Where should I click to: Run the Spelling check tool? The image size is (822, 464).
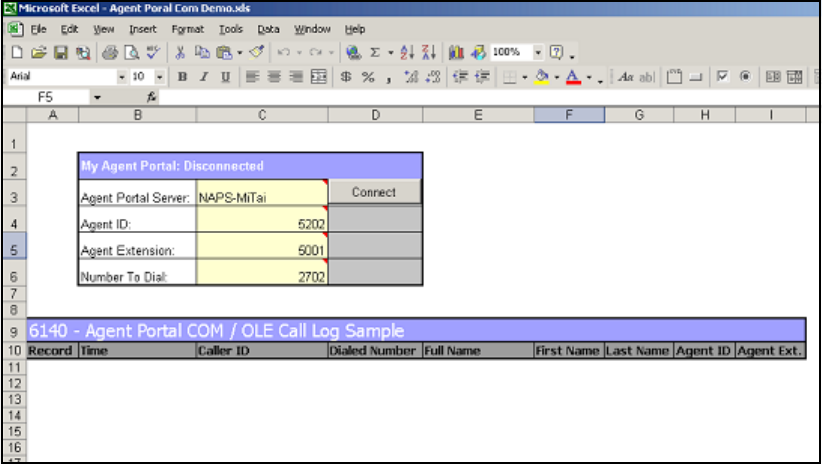[x=153, y=52]
